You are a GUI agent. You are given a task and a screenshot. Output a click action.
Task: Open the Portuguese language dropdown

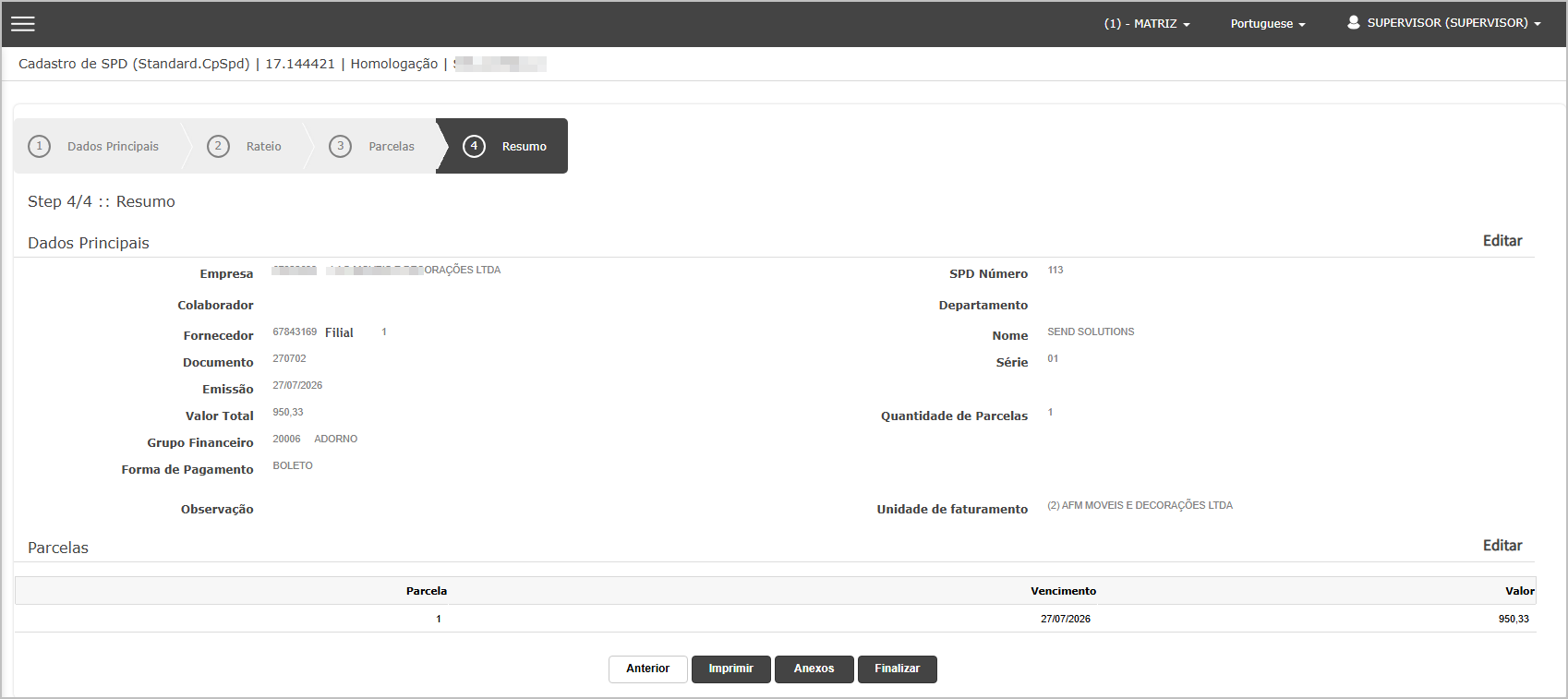click(x=1268, y=24)
